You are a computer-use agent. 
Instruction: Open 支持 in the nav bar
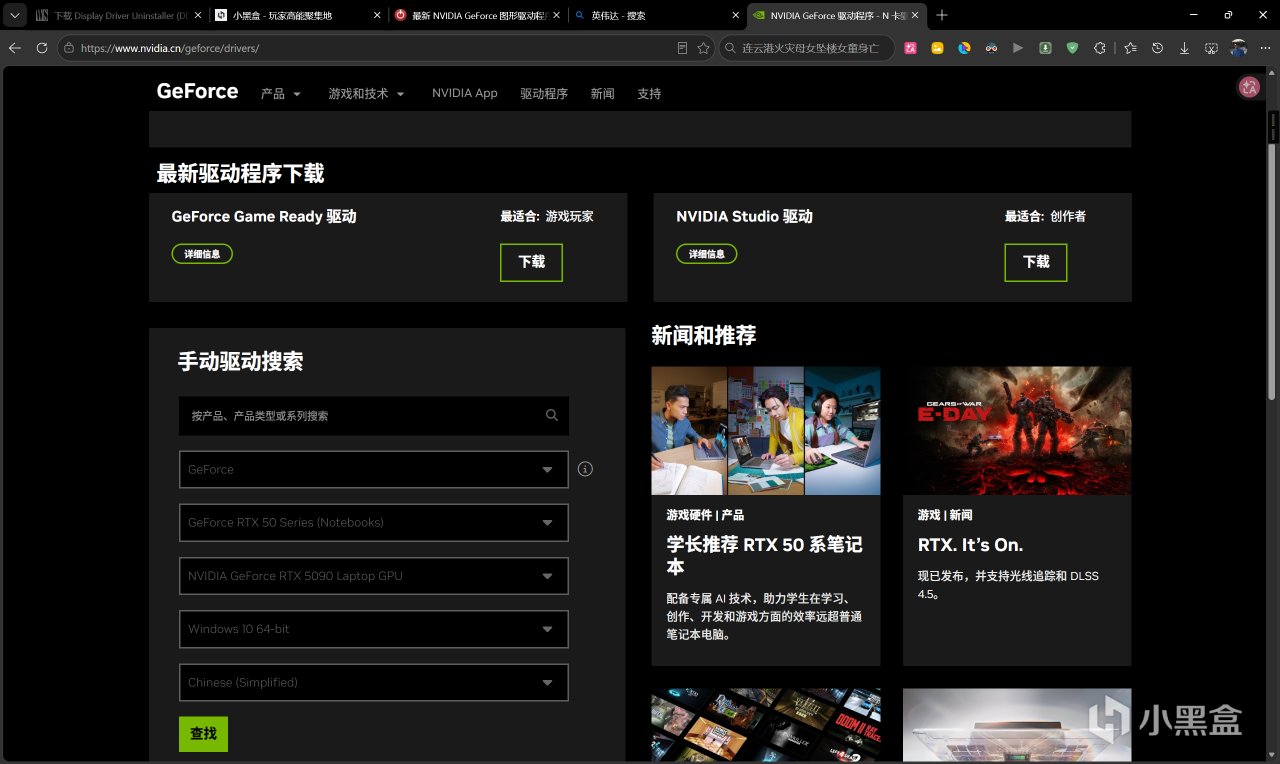[649, 93]
